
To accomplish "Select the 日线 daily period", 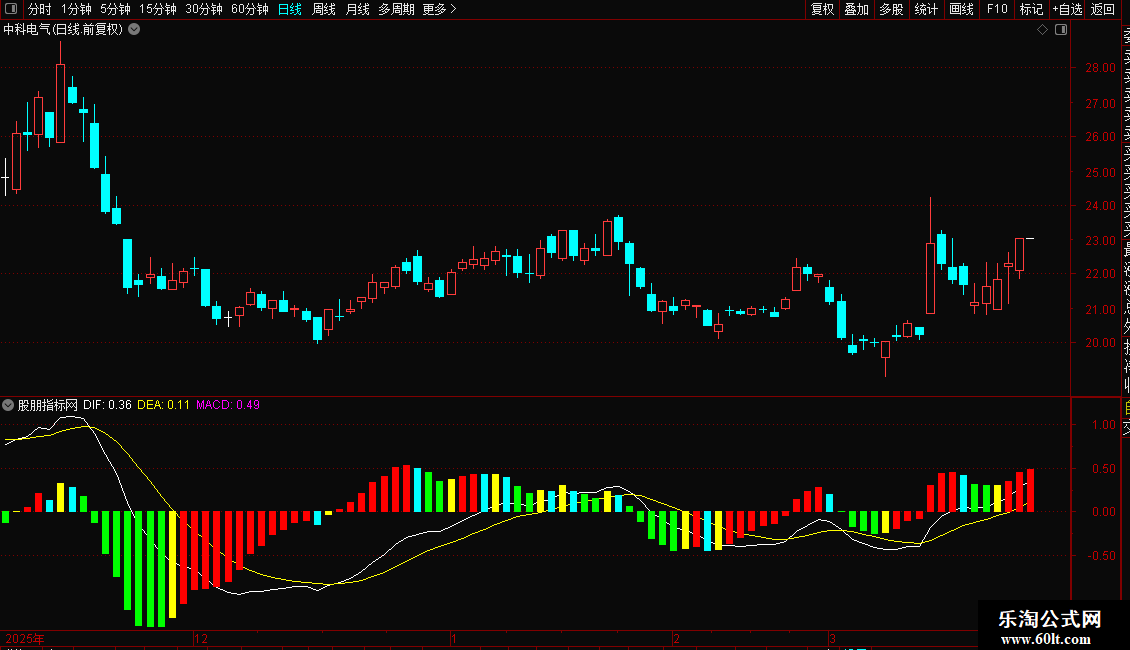I will [x=290, y=9].
